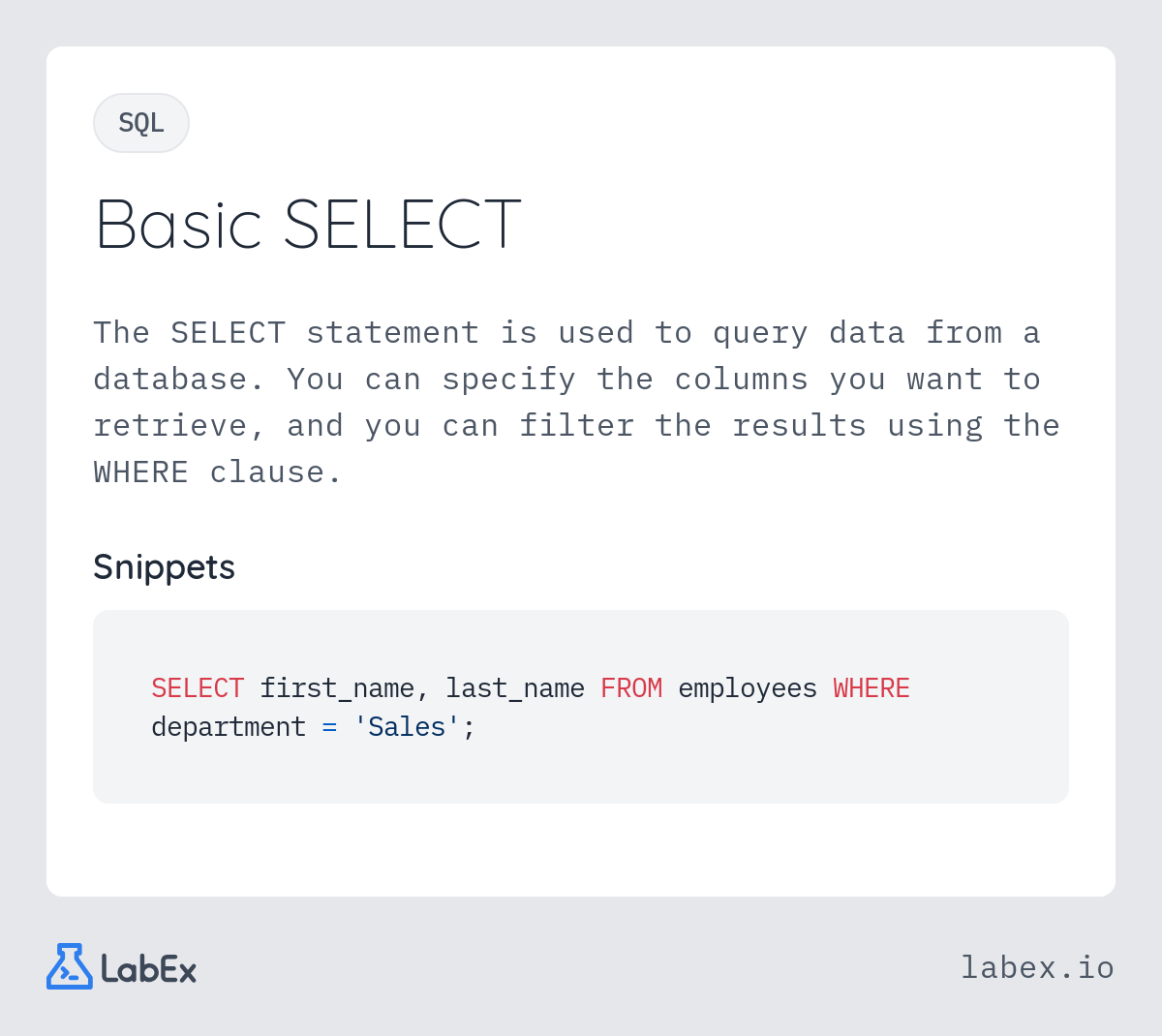Click first_name in the code snippet
1162x1036 pixels.
click(x=337, y=688)
